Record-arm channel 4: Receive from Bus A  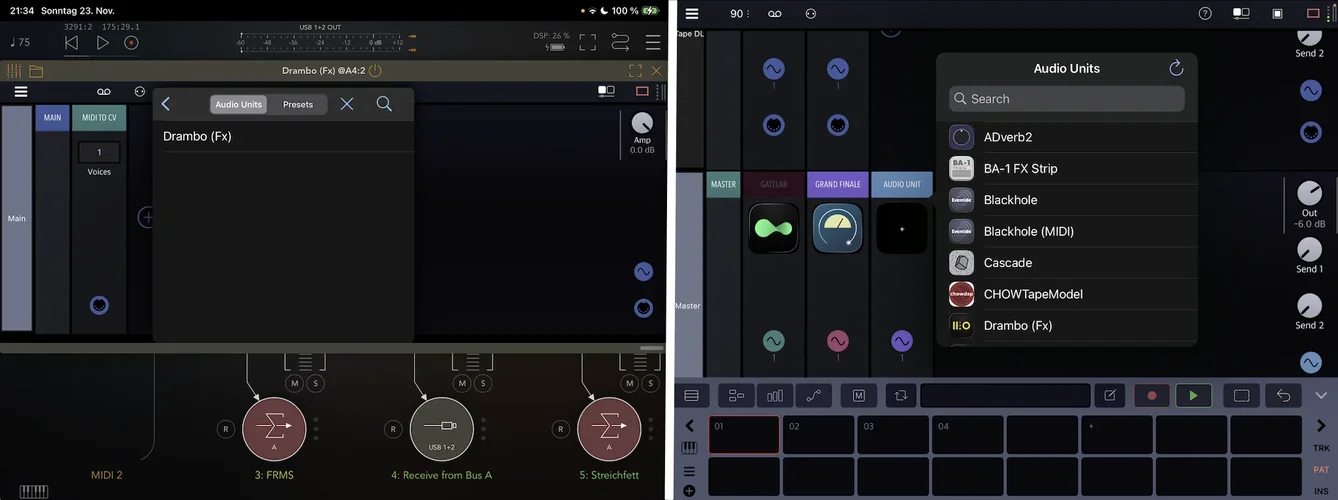(x=393, y=429)
